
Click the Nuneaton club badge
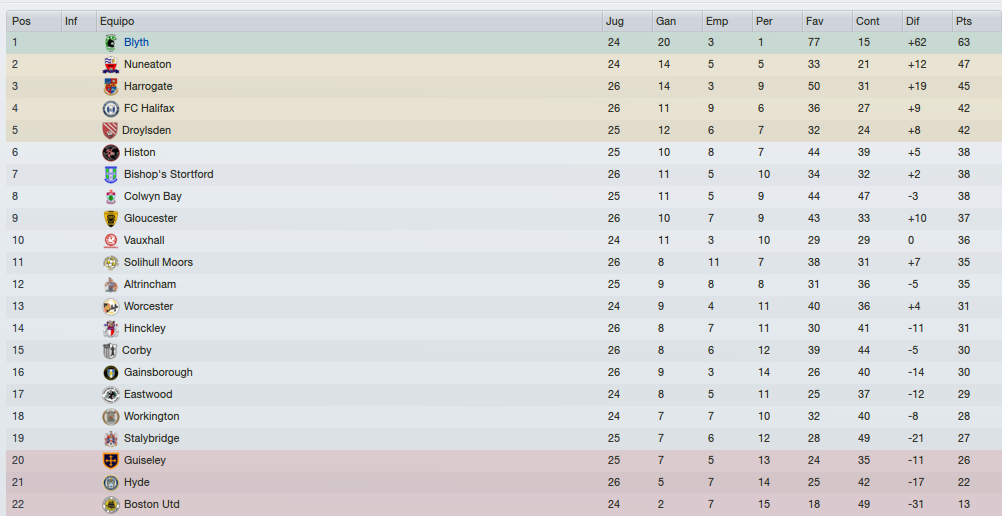111,65
